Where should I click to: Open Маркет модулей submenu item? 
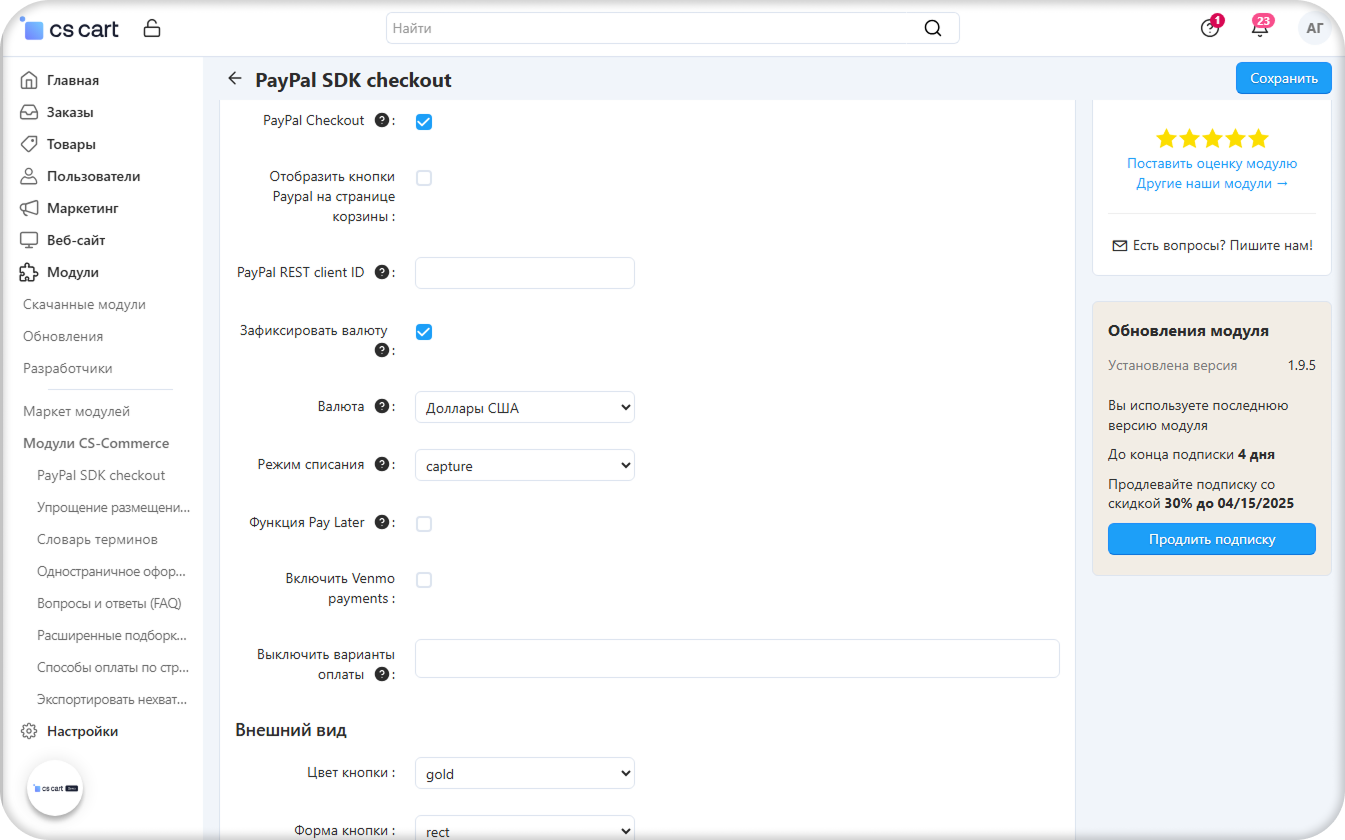[x=76, y=411]
